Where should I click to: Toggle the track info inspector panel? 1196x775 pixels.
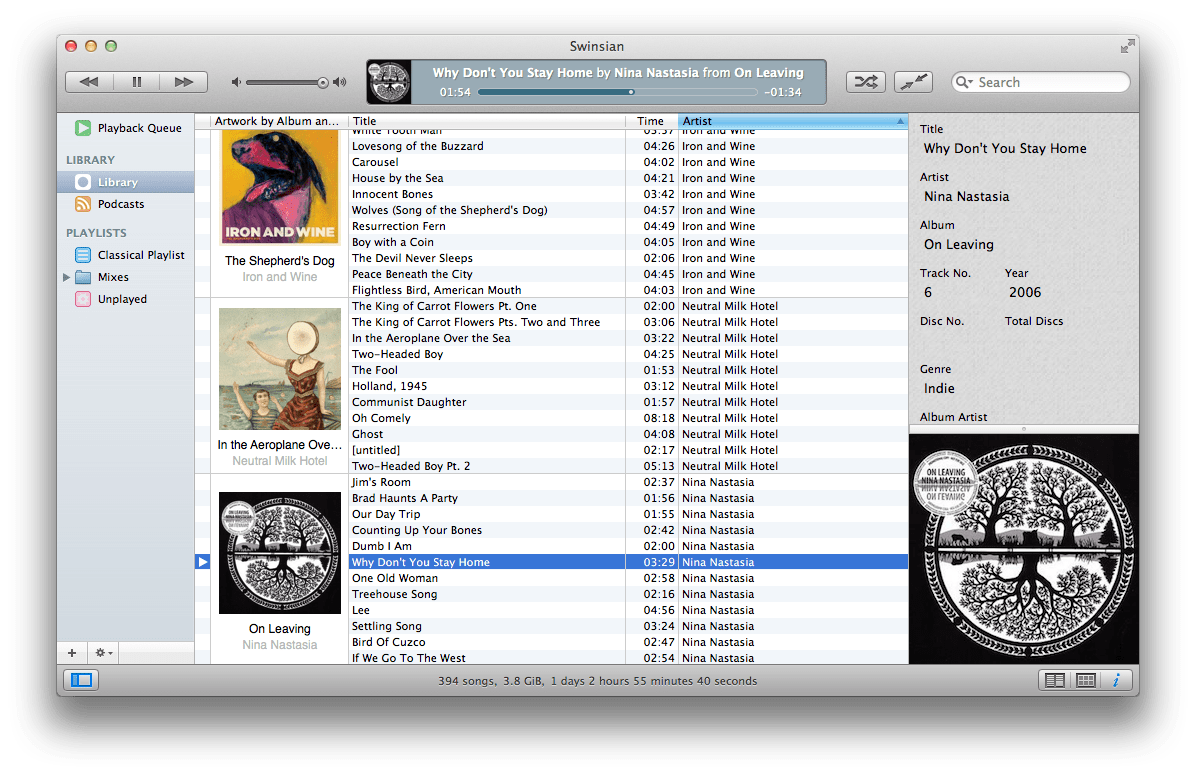pos(1116,680)
